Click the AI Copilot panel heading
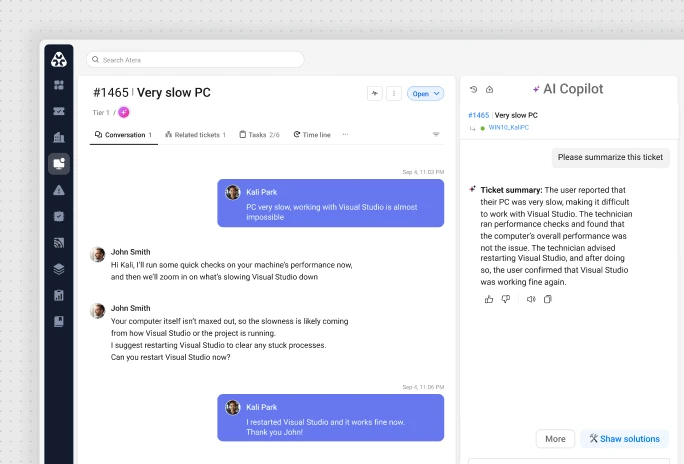Viewport: 684px width, 464px height. 568,89
